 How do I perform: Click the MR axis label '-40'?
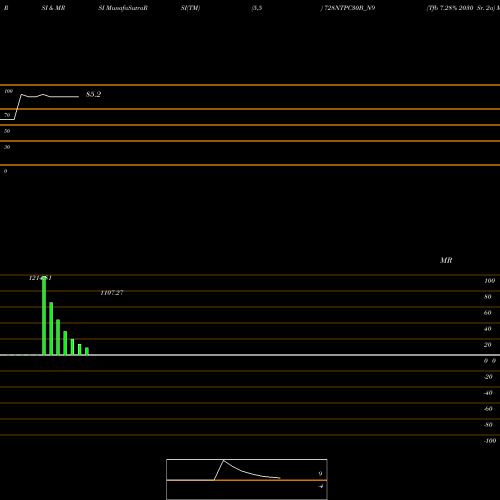pyautogui.click(x=488, y=393)
